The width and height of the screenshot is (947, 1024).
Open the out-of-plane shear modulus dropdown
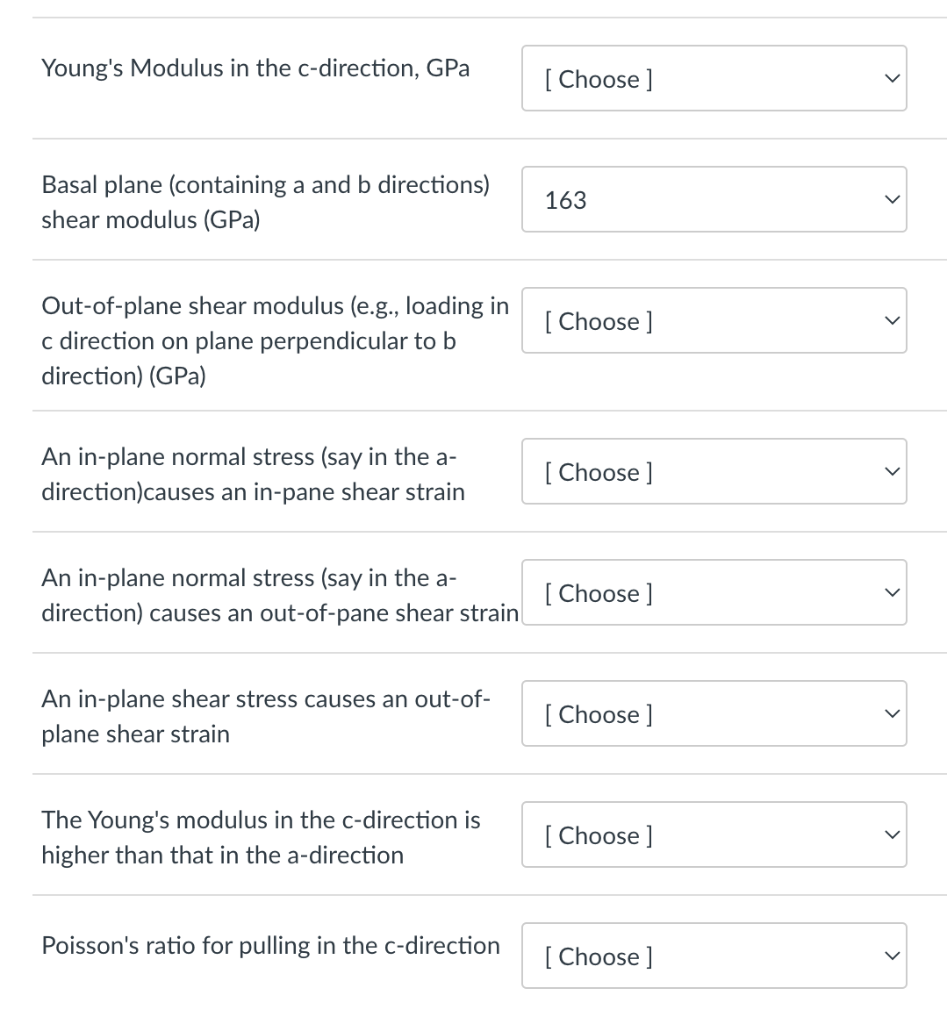coord(713,321)
